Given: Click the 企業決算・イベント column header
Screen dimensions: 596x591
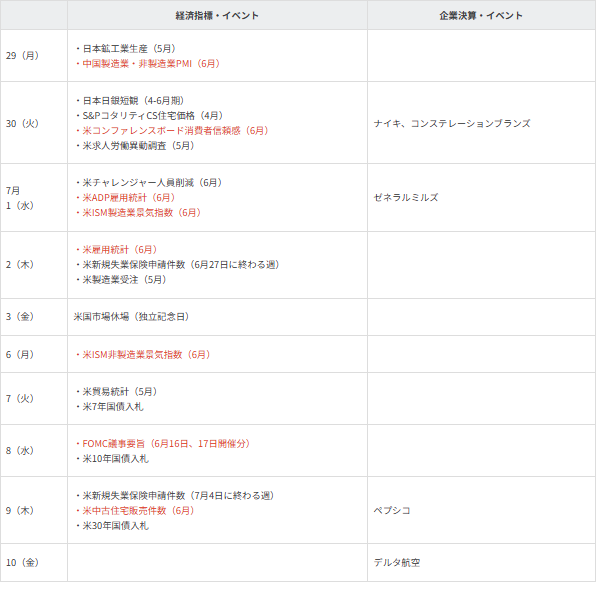Looking at the screenshot, I should 481,16.
